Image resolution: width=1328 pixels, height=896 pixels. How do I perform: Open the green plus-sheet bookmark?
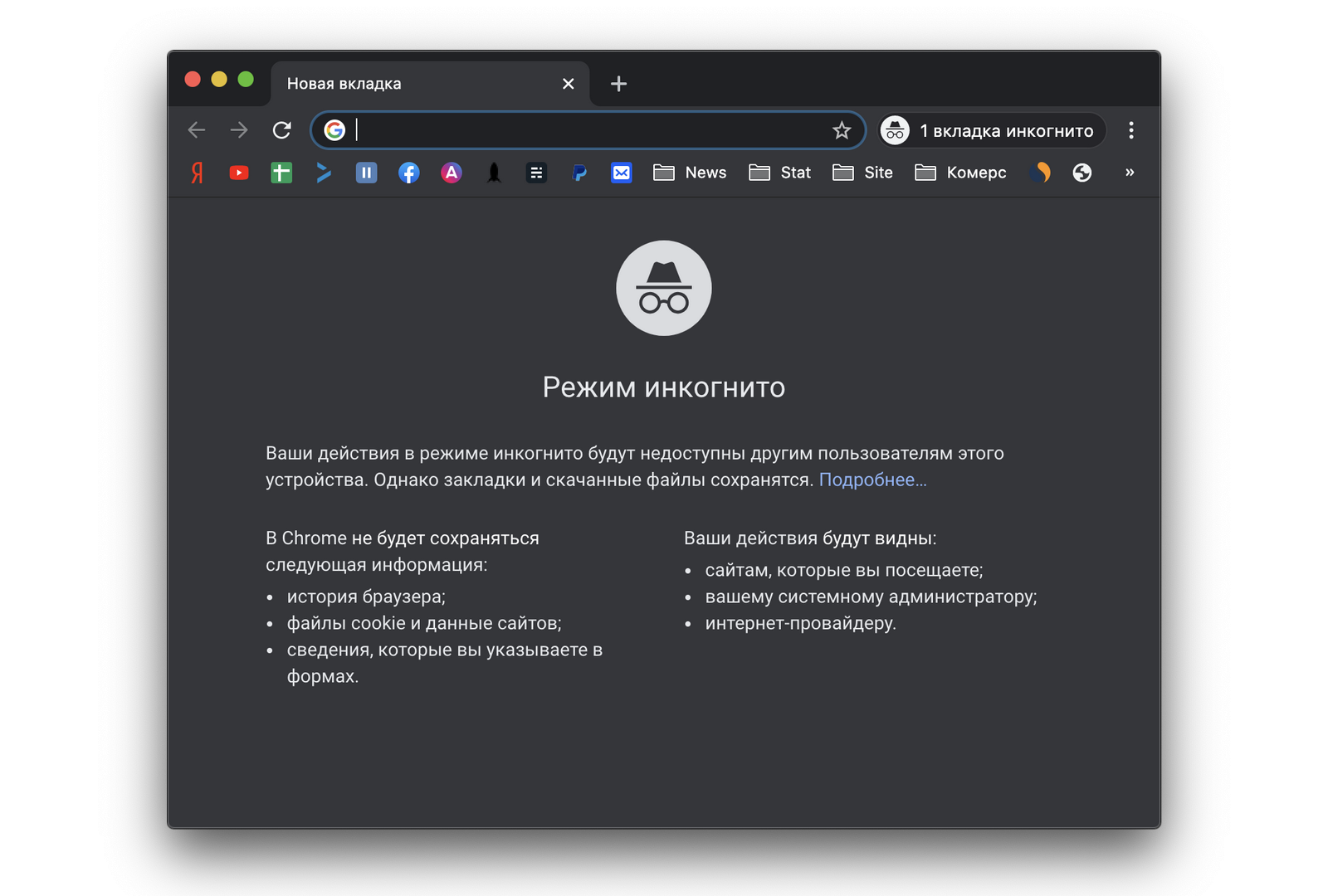281,173
